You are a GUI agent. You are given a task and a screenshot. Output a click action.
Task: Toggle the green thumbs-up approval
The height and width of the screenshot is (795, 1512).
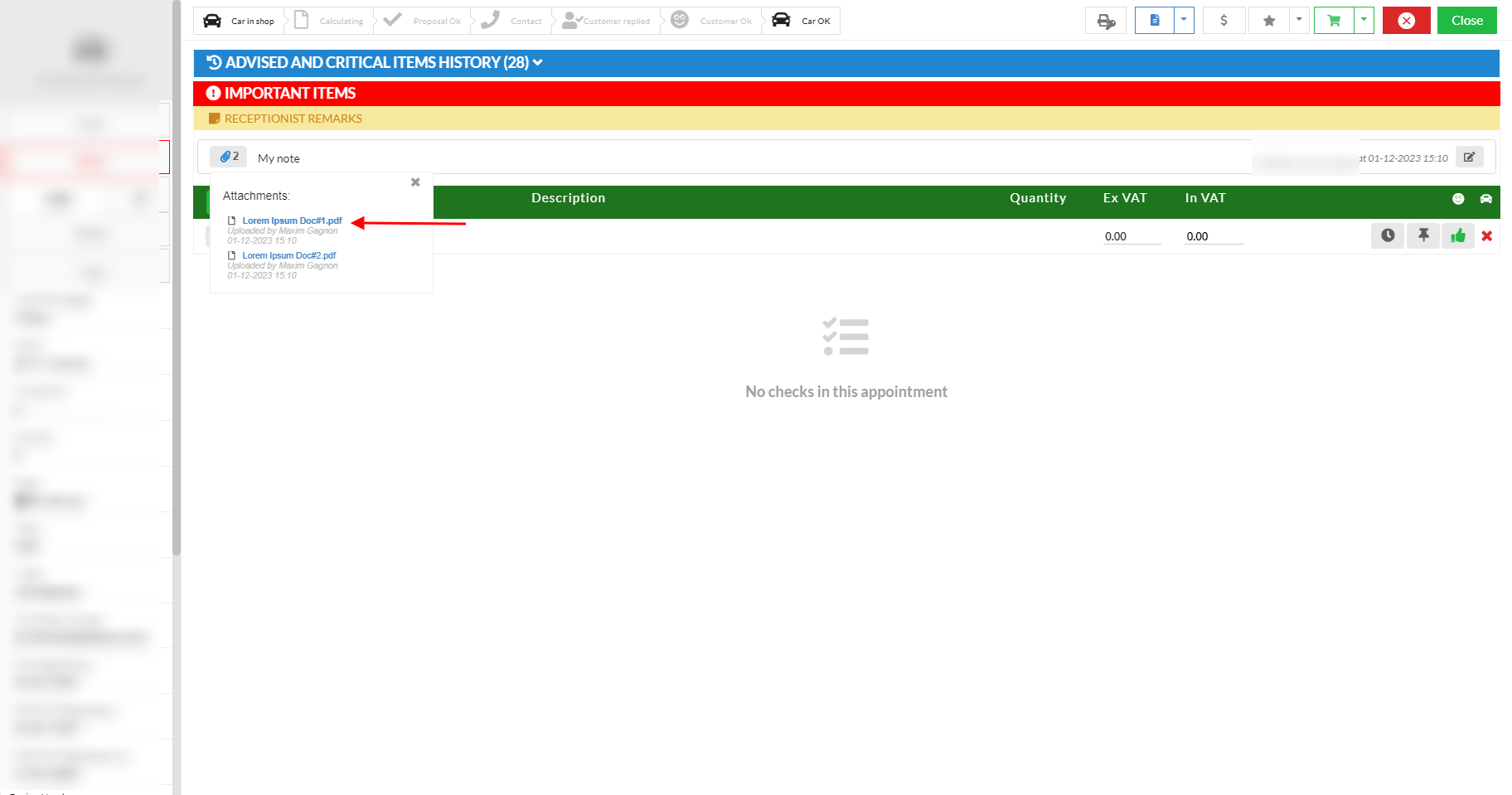click(1458, 236)
